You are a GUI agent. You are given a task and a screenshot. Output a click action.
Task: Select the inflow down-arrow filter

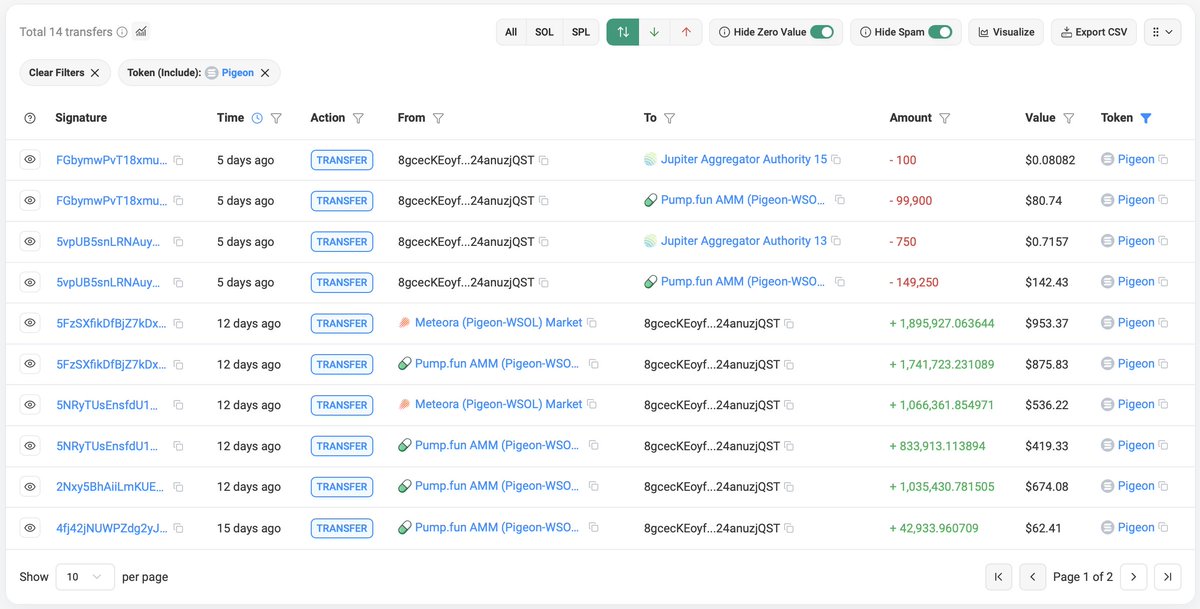point(654,32)
